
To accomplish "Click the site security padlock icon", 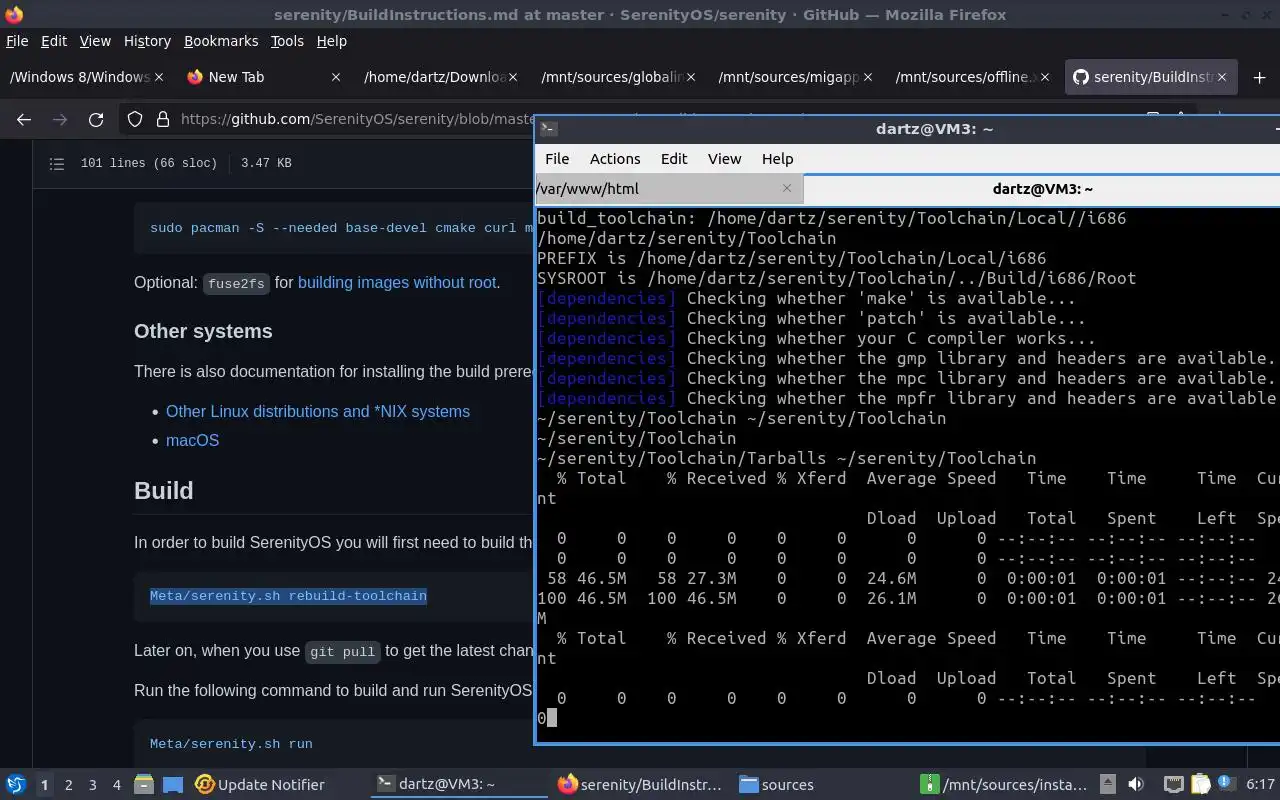I will 162,119.
